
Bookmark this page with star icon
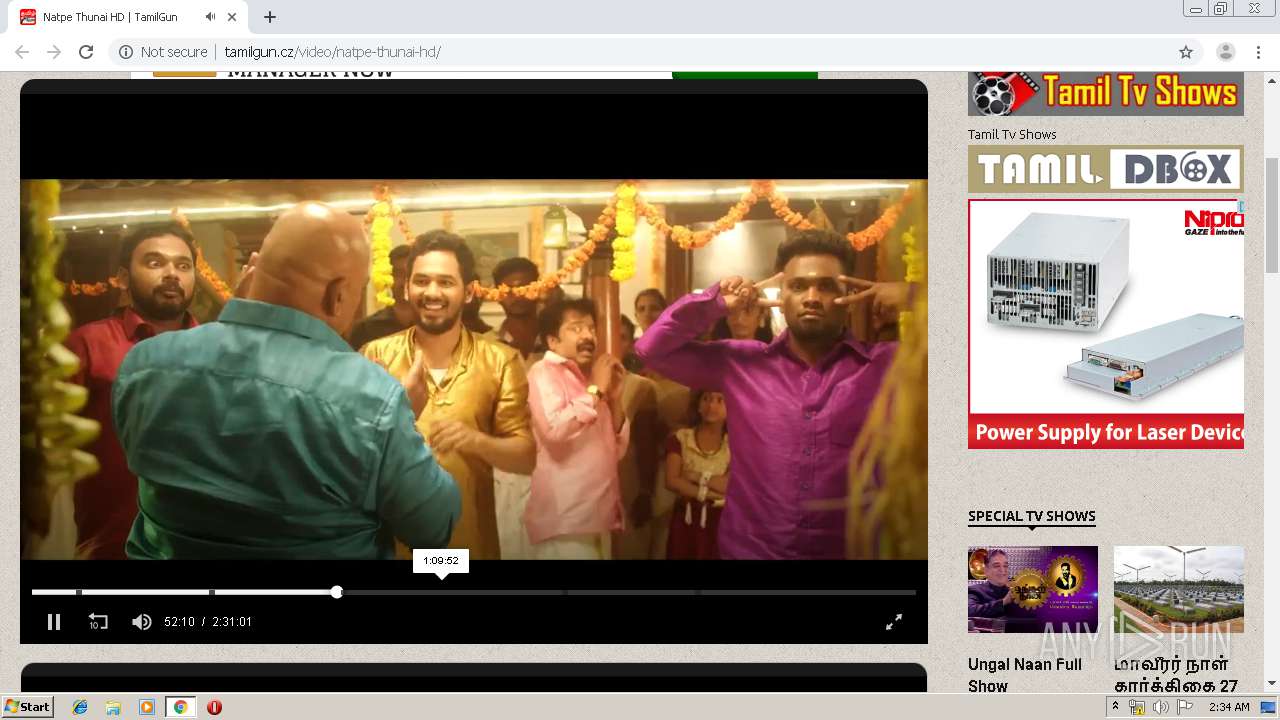[x=1186, y=52]
